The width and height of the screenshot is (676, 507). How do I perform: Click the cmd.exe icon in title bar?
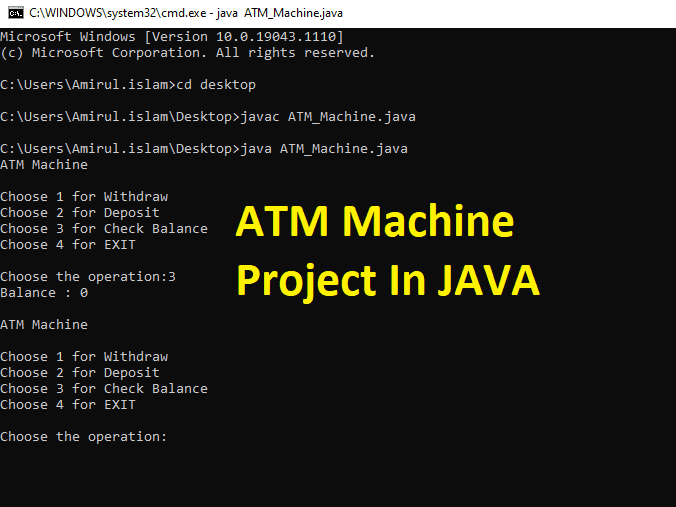coord(16,13)
